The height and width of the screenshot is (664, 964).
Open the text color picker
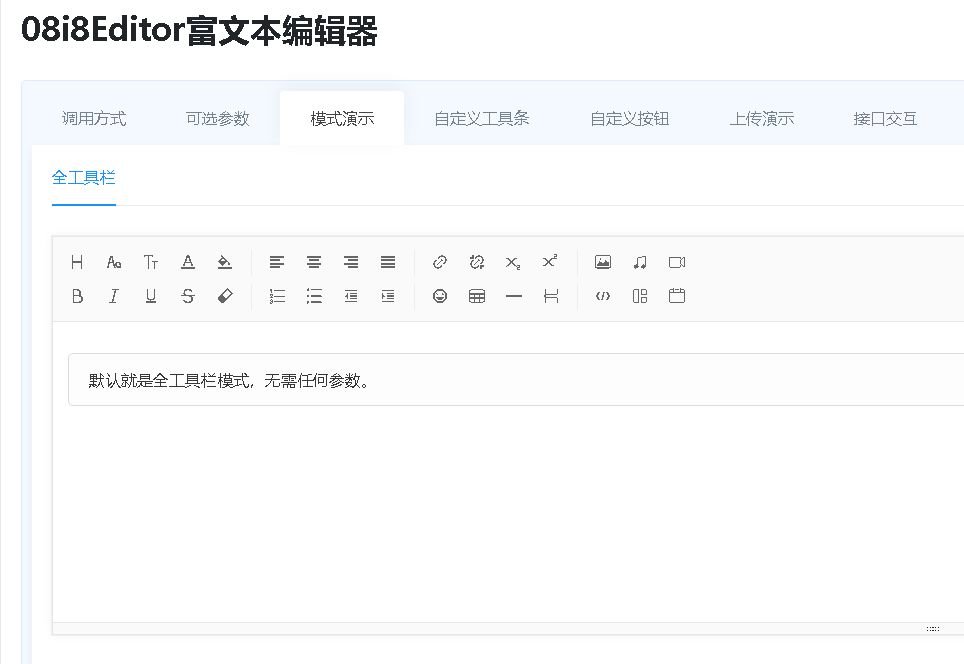pos(187,262)
